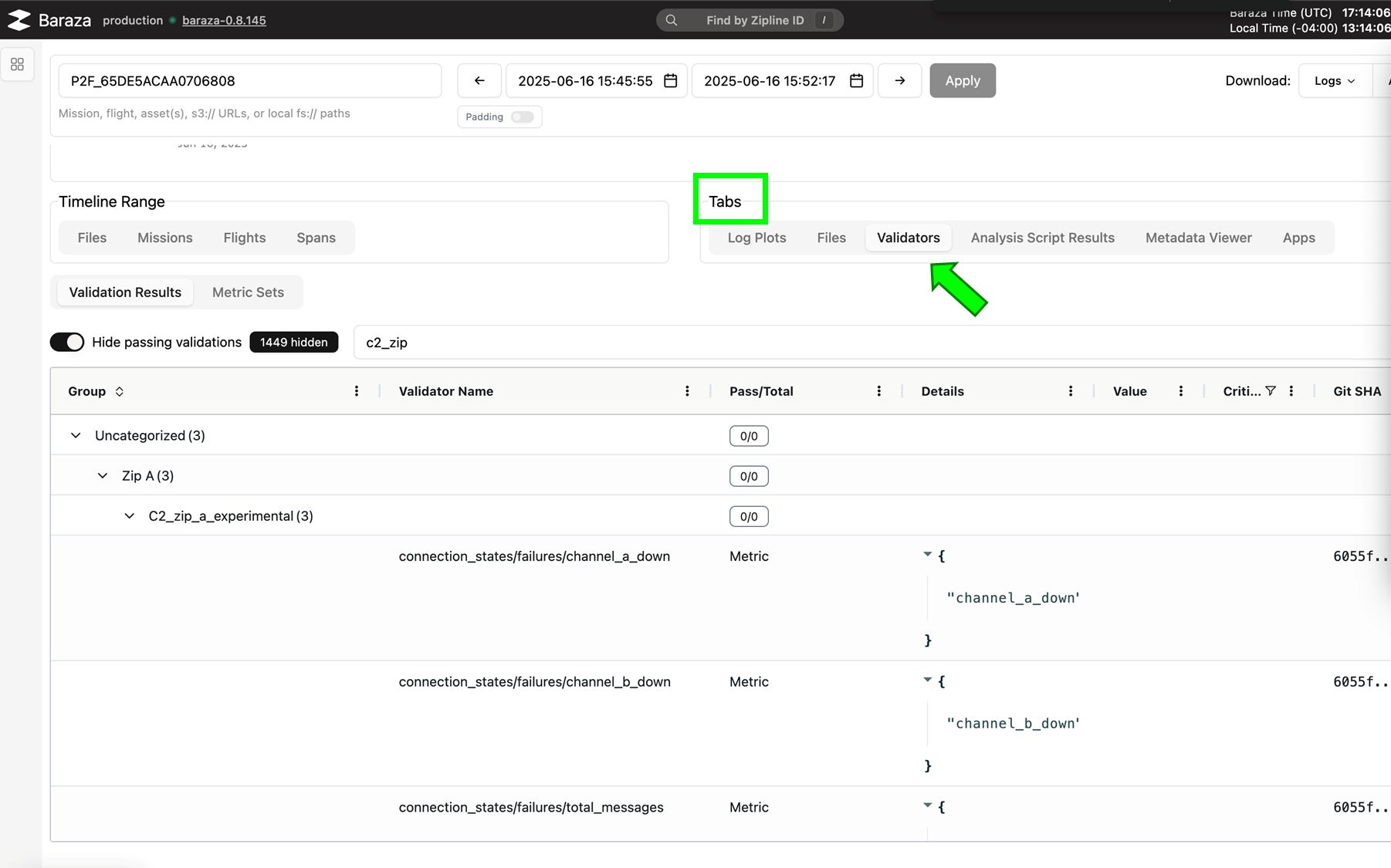Open Details column menu dots
Image resolution: width=1391 pixels, height=868 pixels.
pos(1071,391)
